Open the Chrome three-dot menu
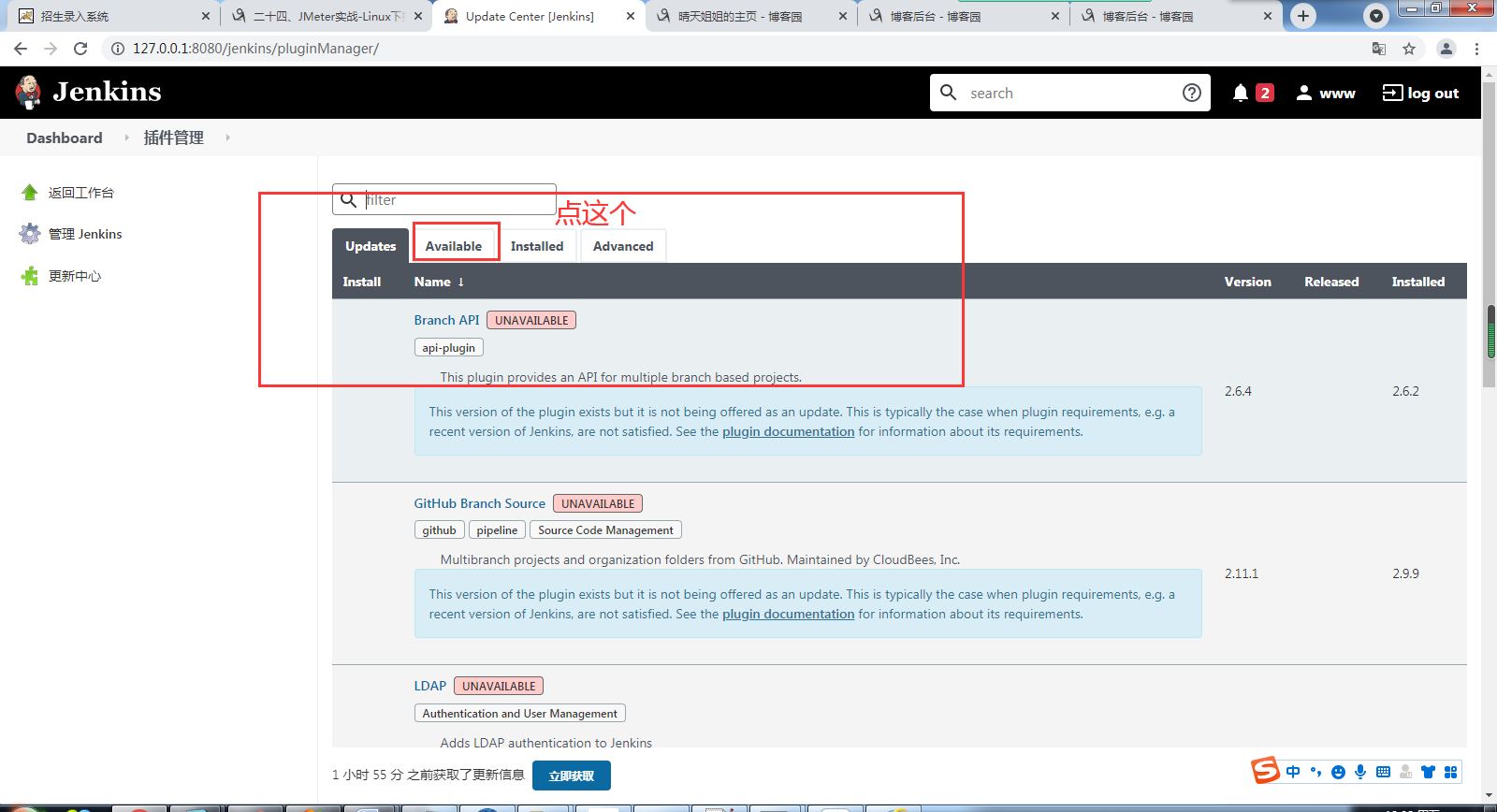The height and width of the screenshot is (812, 1497). (1476, 49)
